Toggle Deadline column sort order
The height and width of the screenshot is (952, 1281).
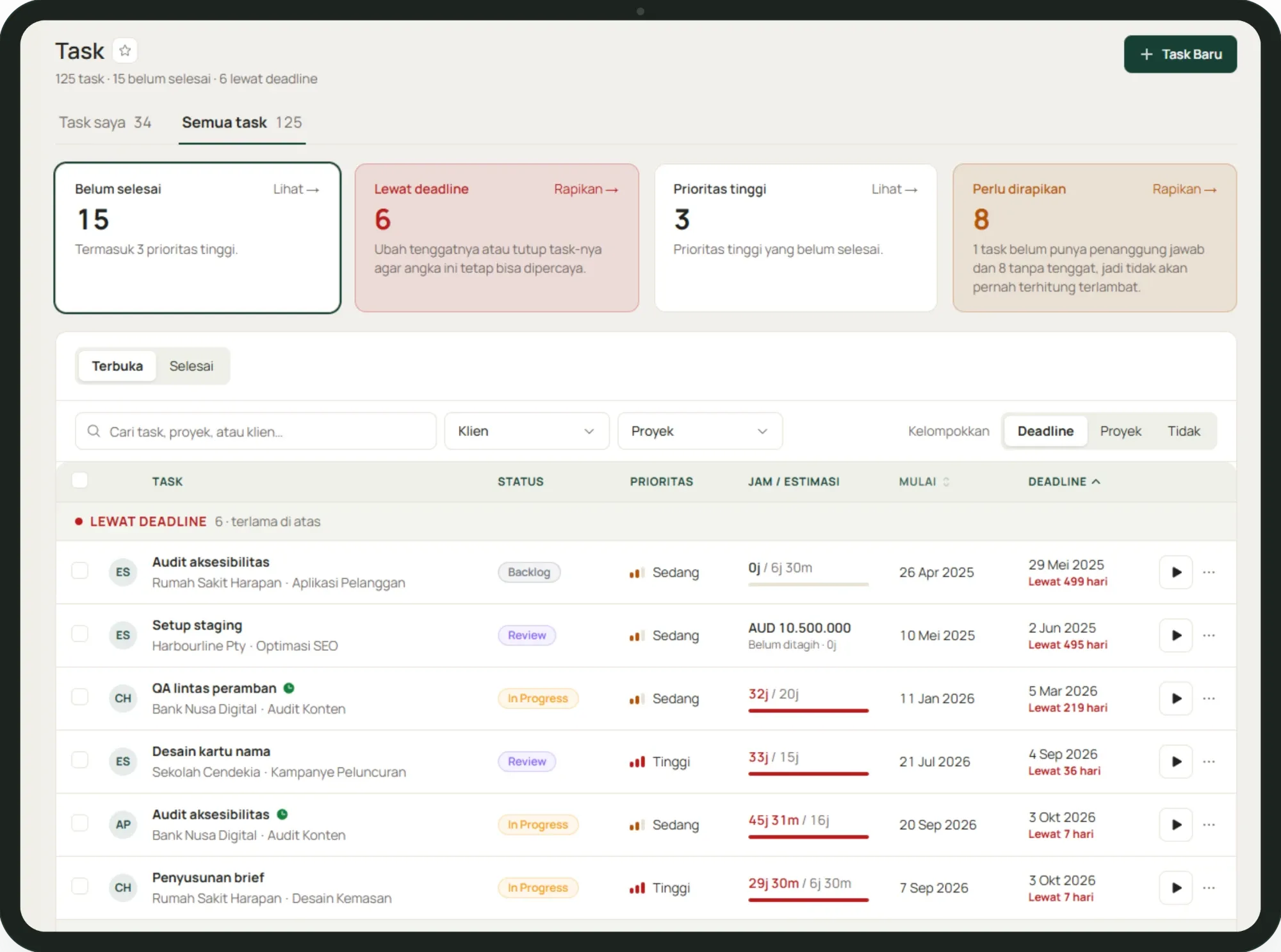pyautogui.click(x=1064, y=482)
